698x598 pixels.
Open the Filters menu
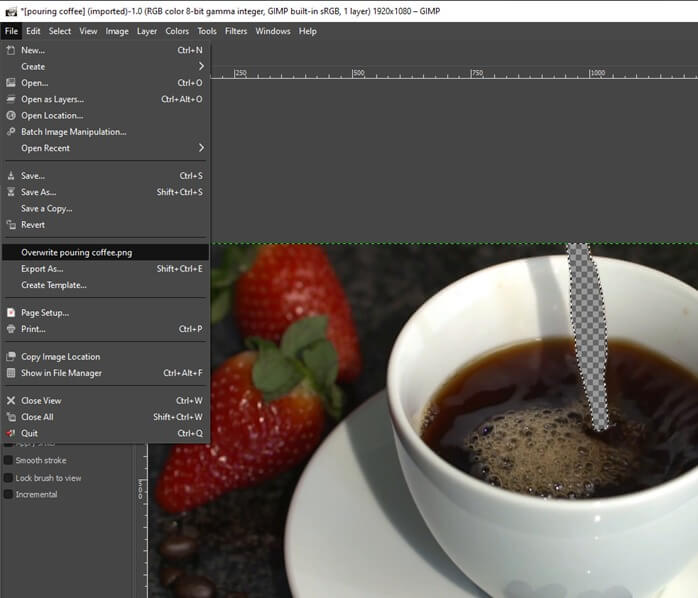236,31
